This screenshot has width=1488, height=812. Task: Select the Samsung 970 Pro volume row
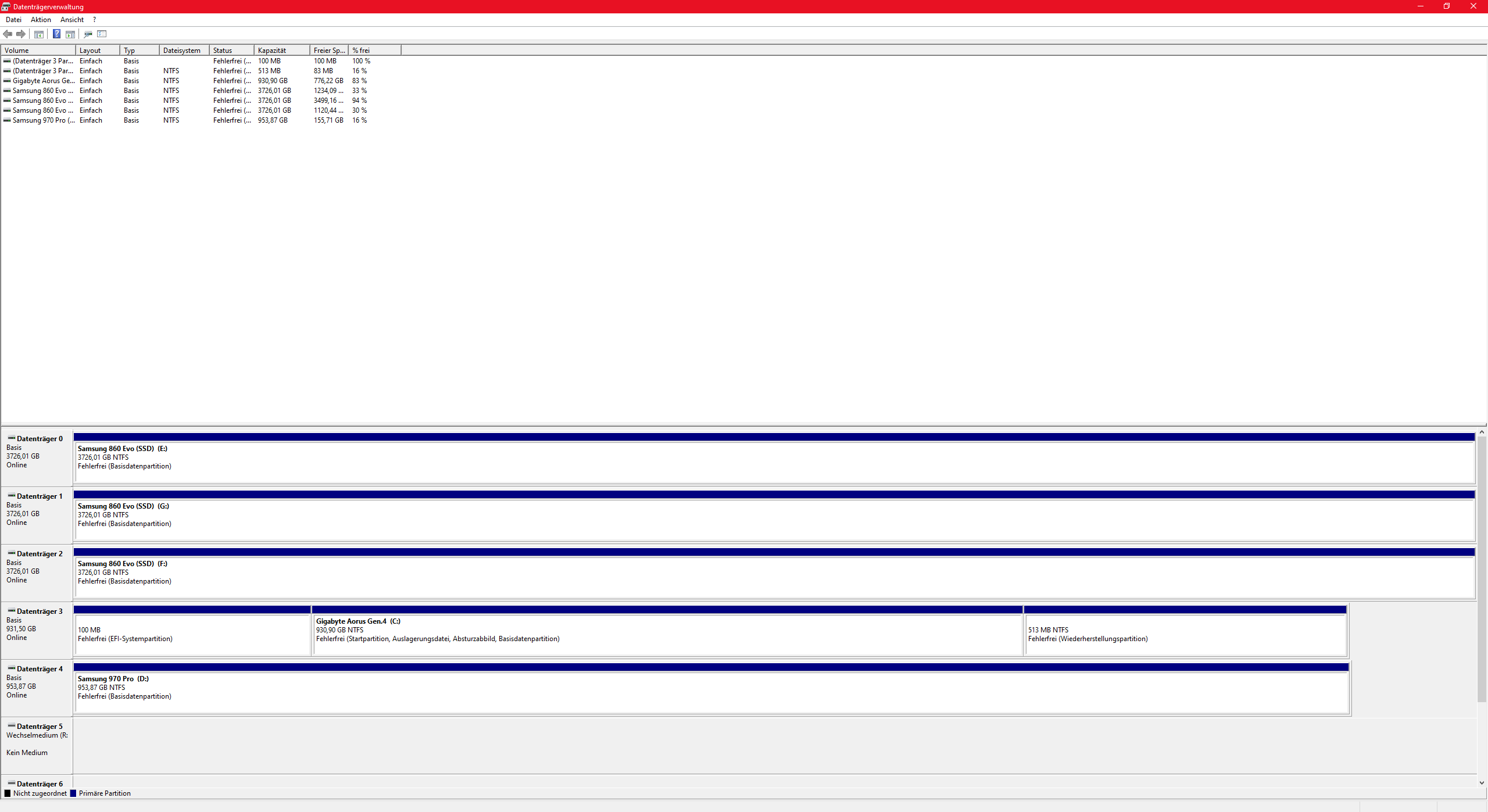44,120
